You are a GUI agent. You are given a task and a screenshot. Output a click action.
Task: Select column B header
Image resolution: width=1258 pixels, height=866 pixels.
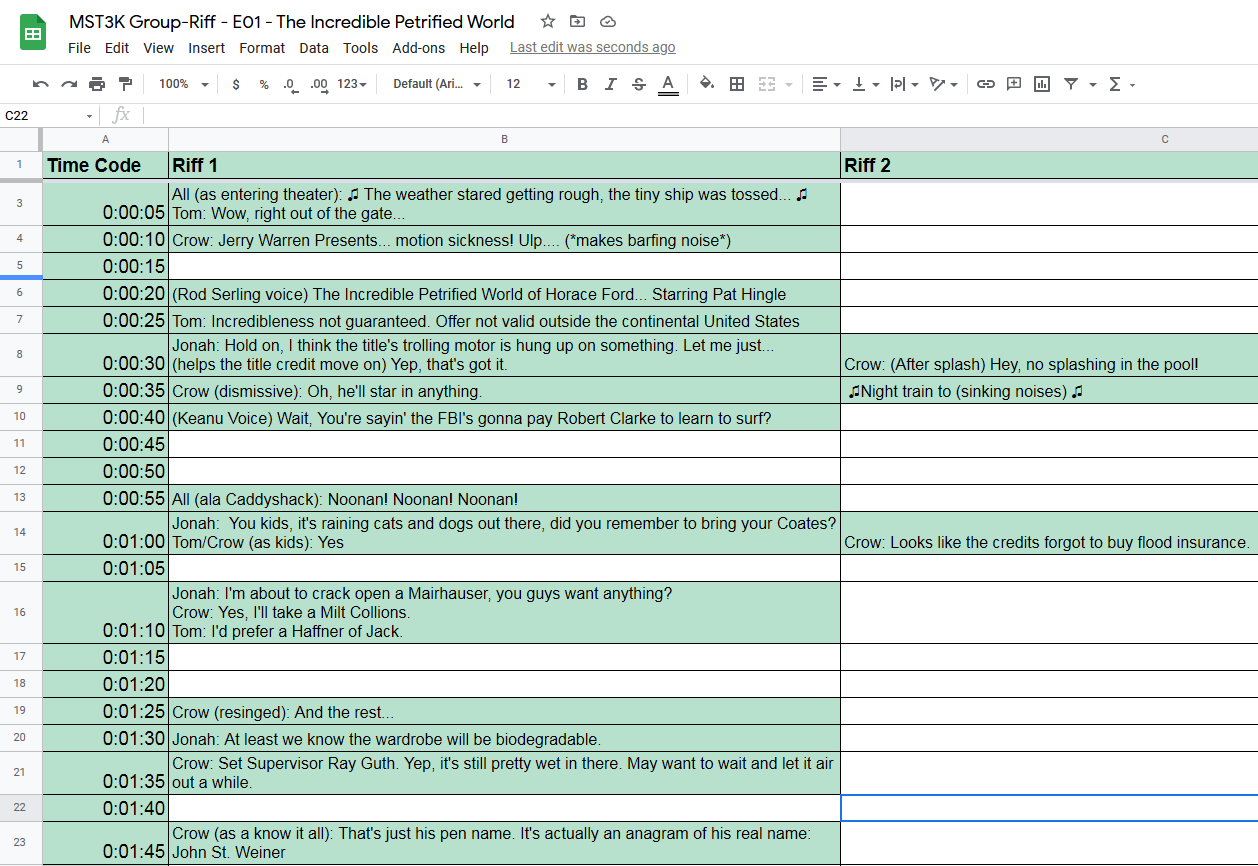coord(504,139)
